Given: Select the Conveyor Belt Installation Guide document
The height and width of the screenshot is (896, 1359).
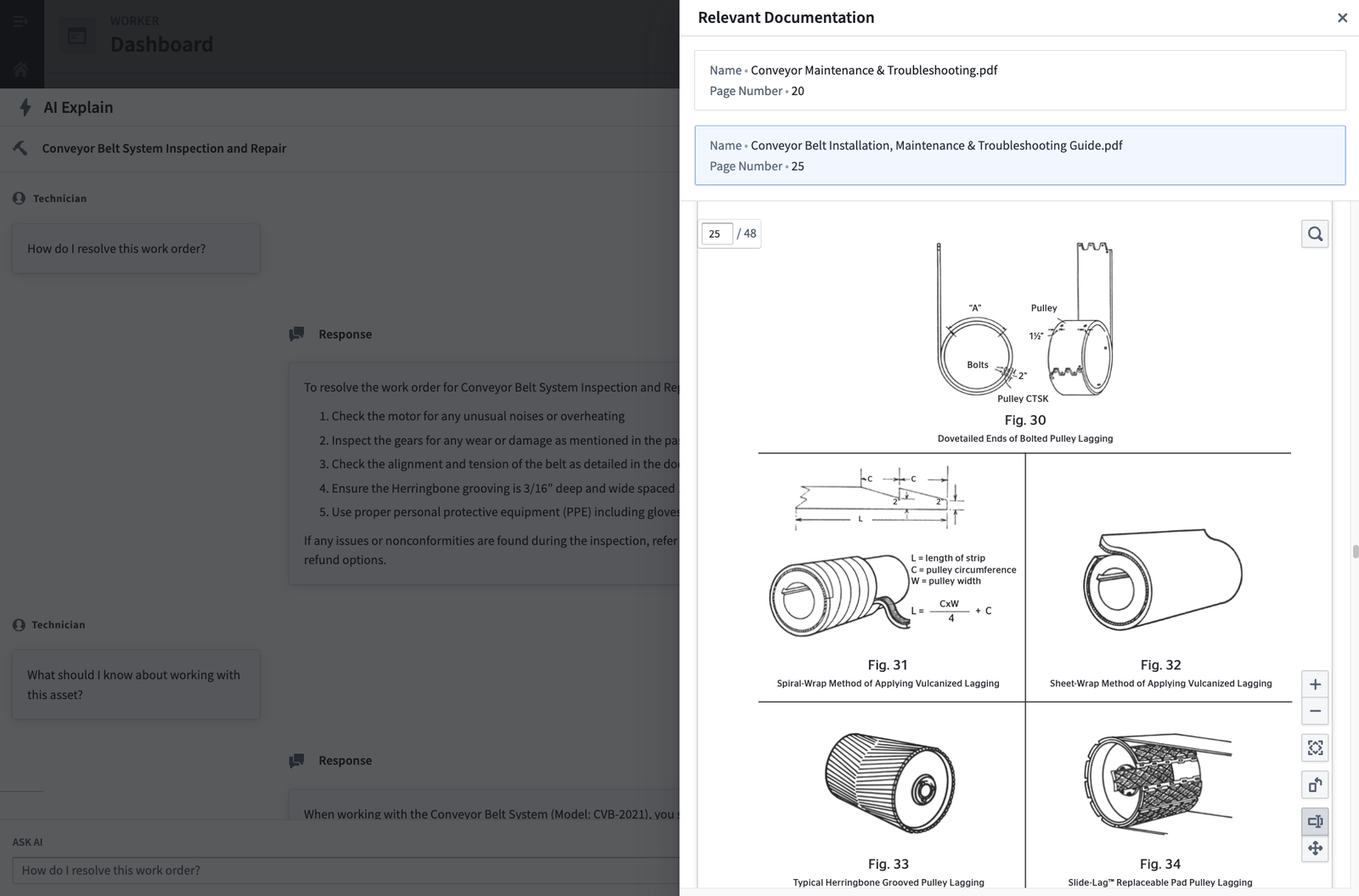Looking at the screenshot, I should pos(1019,155).
